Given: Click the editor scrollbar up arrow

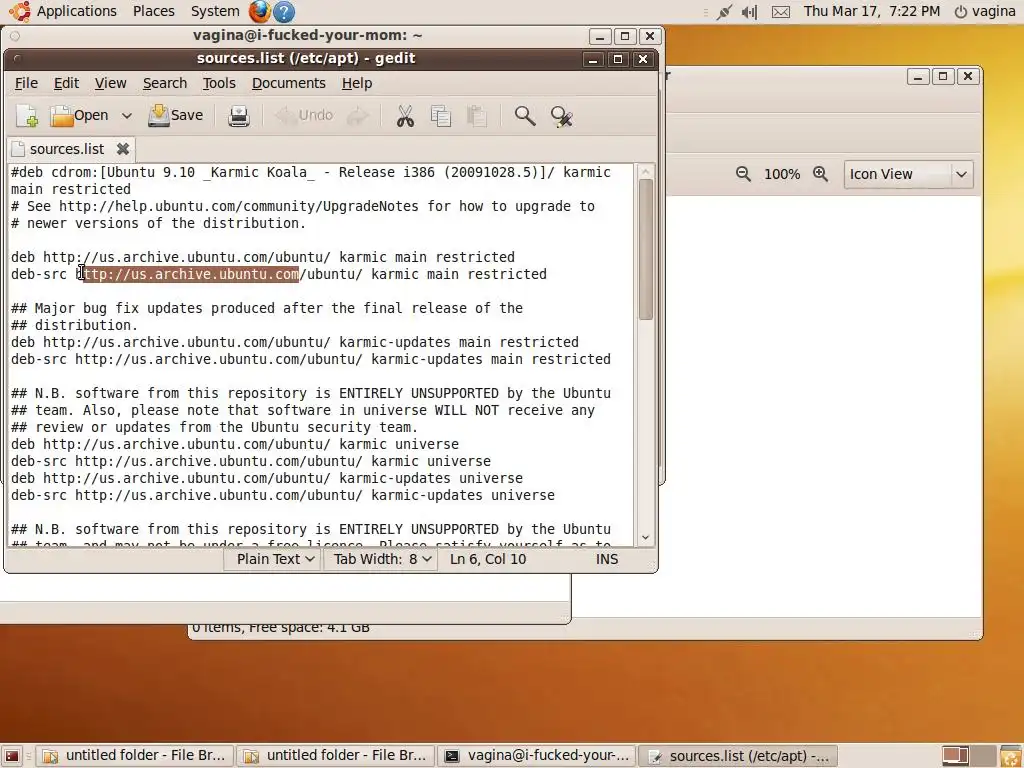Looking at the screenshot, I should pyautogui.click(x=645, y=172).
